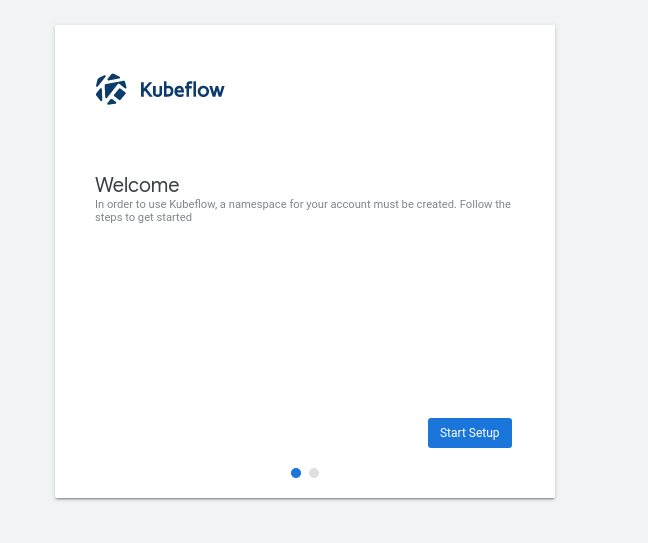This screenshot has width=648, height=543.
Task: Click the Welcome heading
Action: tap(137, 185)
